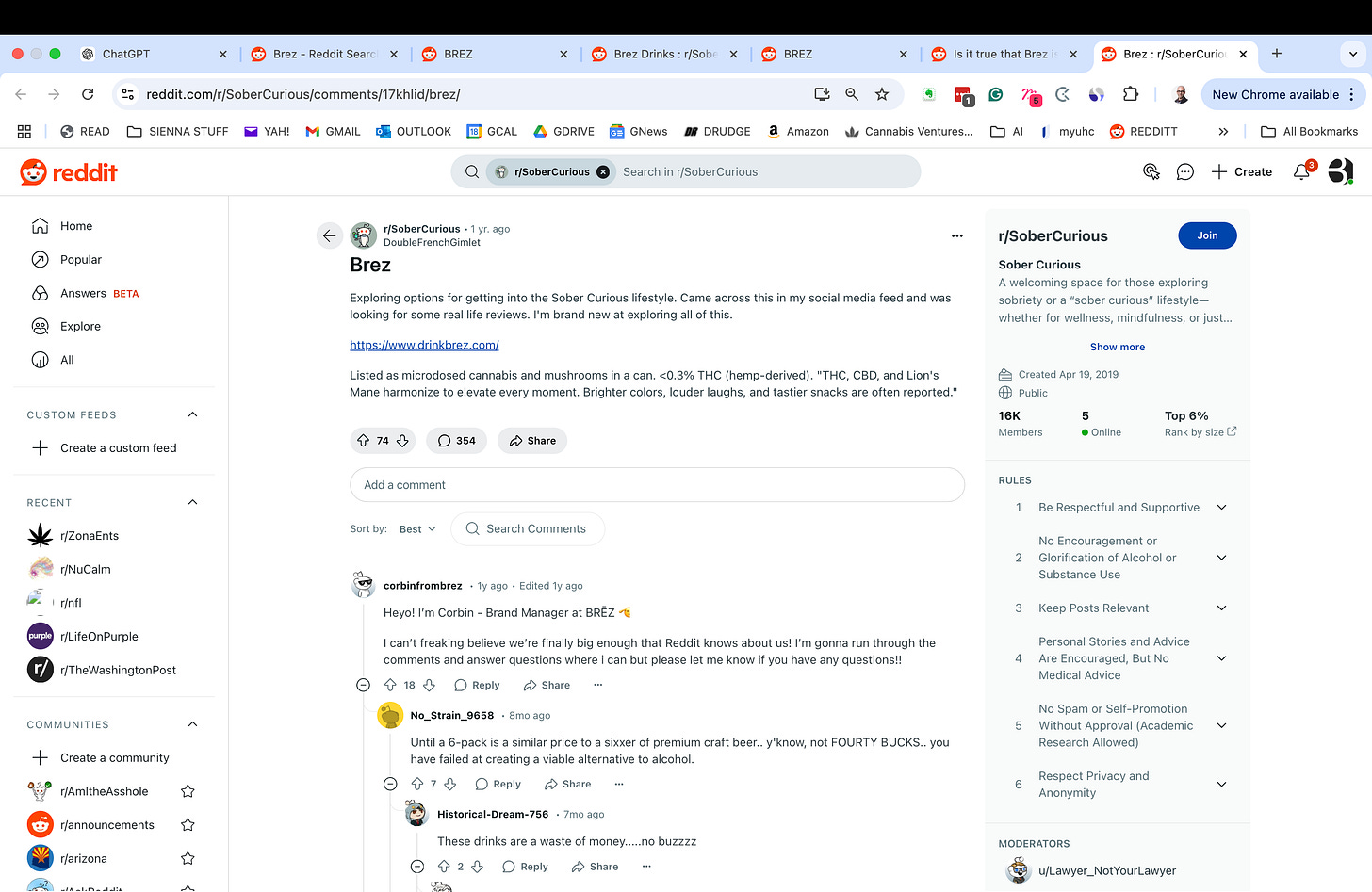The width and height of the screenshot is (1372, 892).
Task: Collapse the Communities section
Action: click(193, 724)
